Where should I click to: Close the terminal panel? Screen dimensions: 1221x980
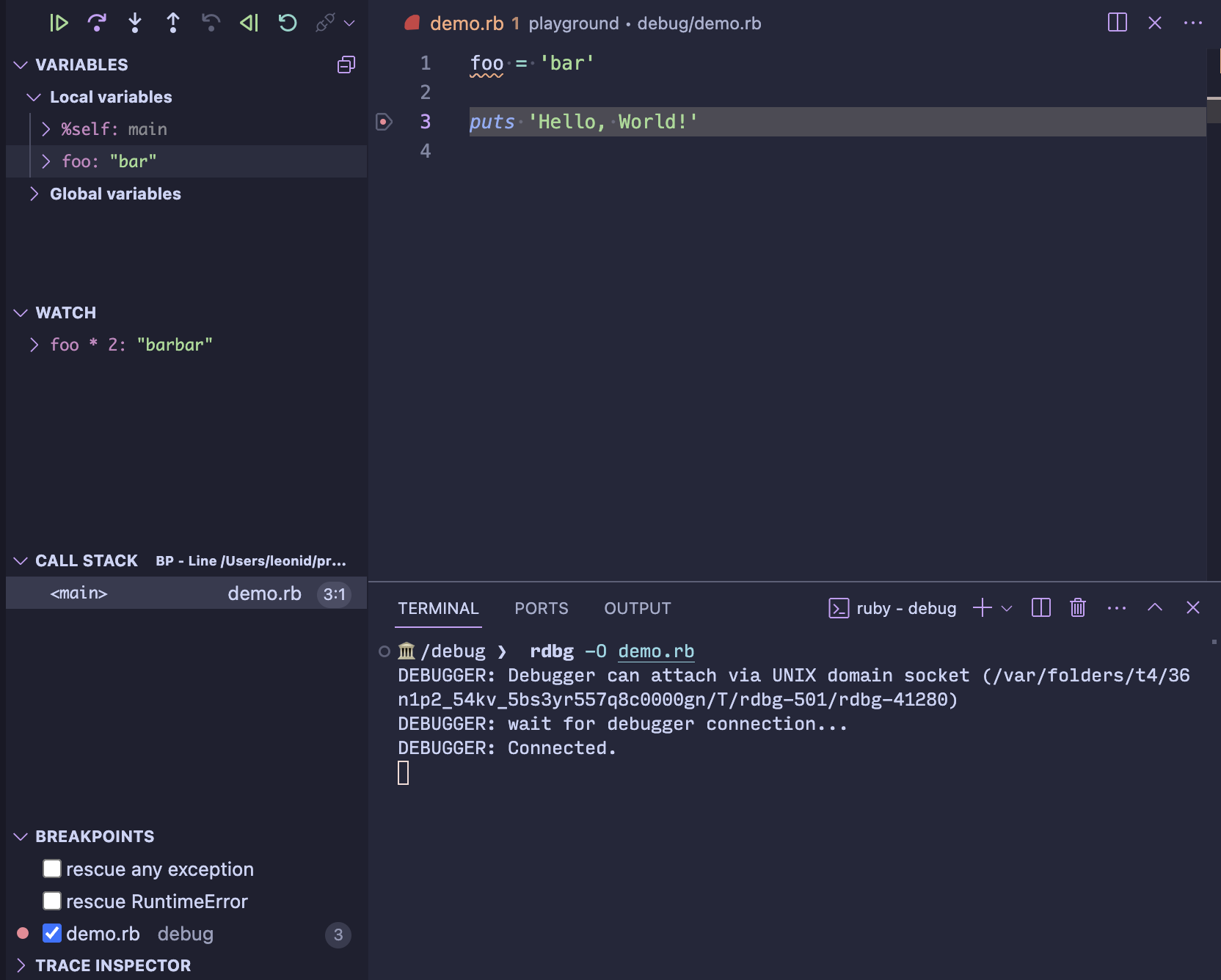click(1193, 607)
